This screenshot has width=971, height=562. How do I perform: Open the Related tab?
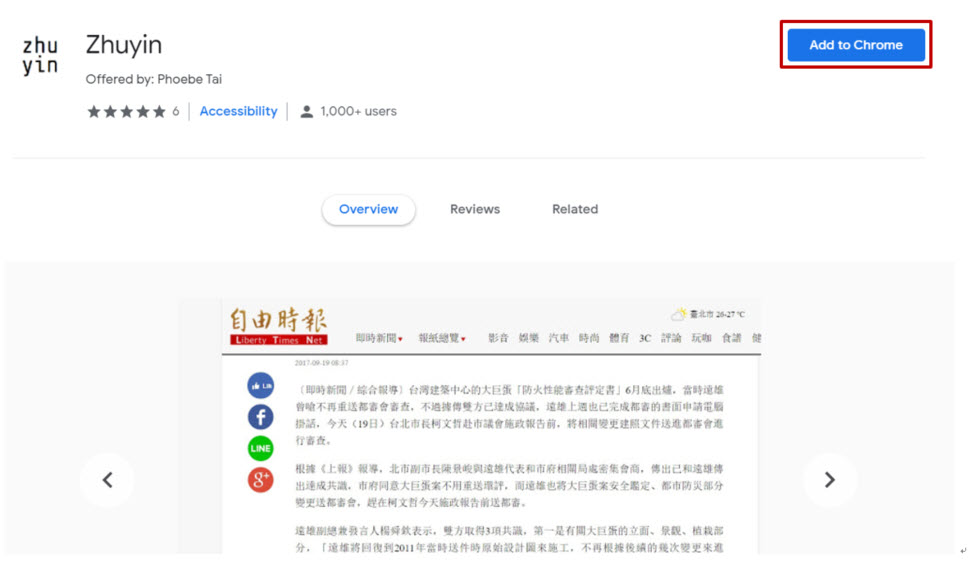tap(575, 209)
